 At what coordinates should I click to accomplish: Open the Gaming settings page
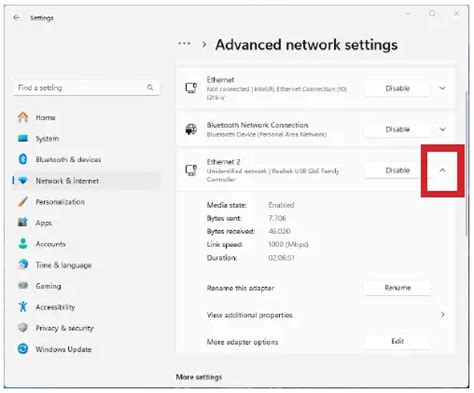click(48, 286)
